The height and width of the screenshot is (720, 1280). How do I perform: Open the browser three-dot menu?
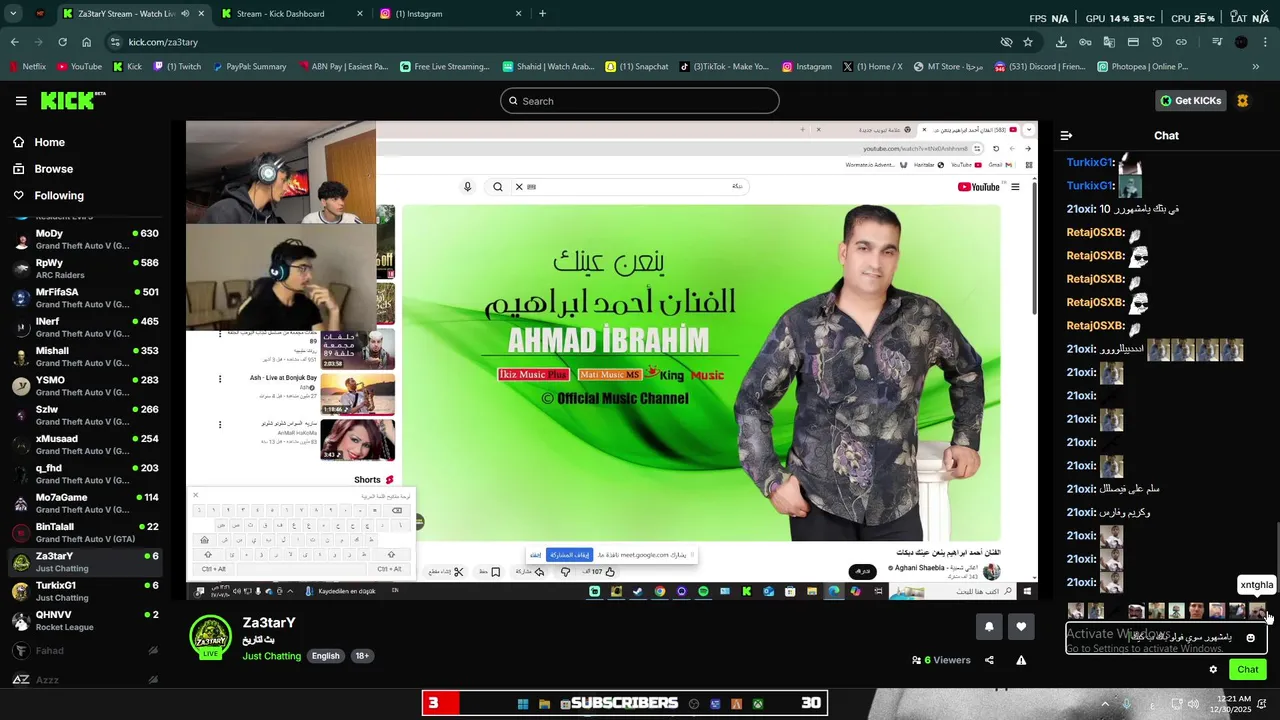point(1265,42)
